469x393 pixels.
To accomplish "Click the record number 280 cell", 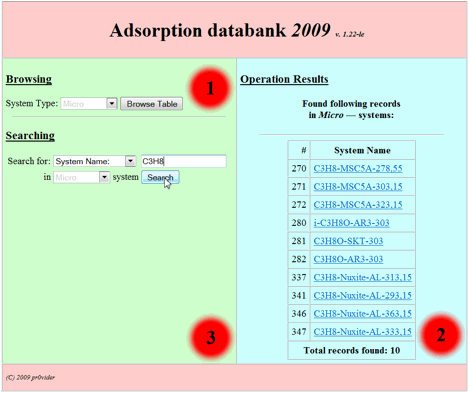I will pyautogui.click(x=299, y=223).
